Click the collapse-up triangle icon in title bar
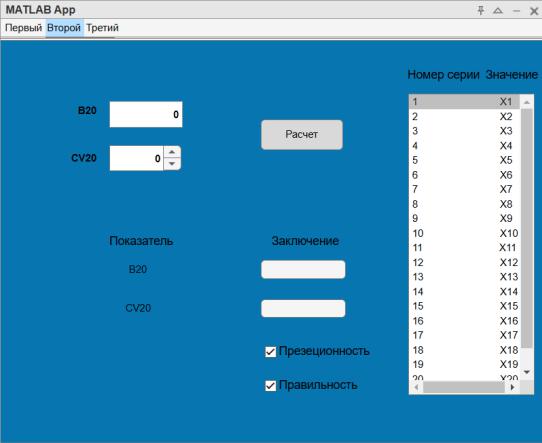This screenshot has height=443, width=542. pos(498,11)
